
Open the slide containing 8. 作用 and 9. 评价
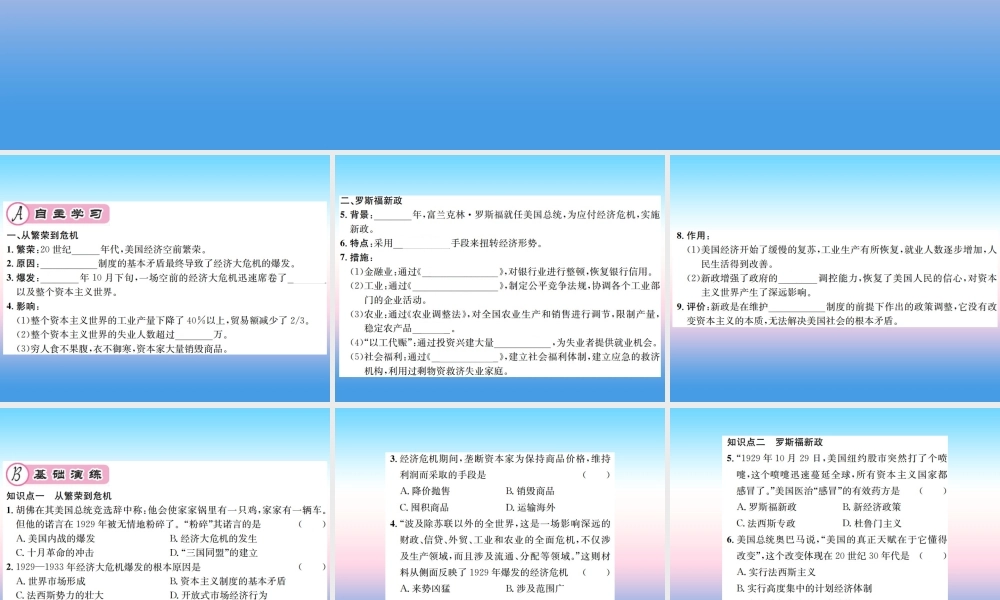(x=835, y=278)
